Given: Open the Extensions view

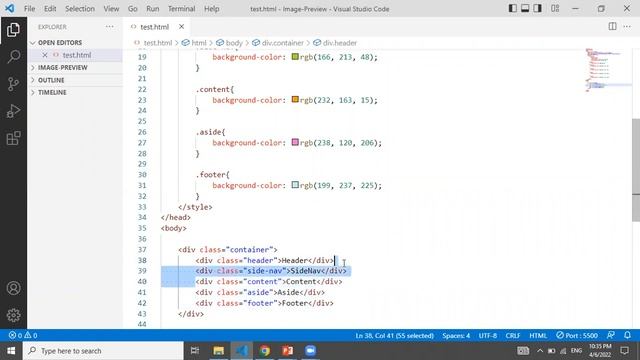Looking at the screenshot, I should click(x=13, y=138).
